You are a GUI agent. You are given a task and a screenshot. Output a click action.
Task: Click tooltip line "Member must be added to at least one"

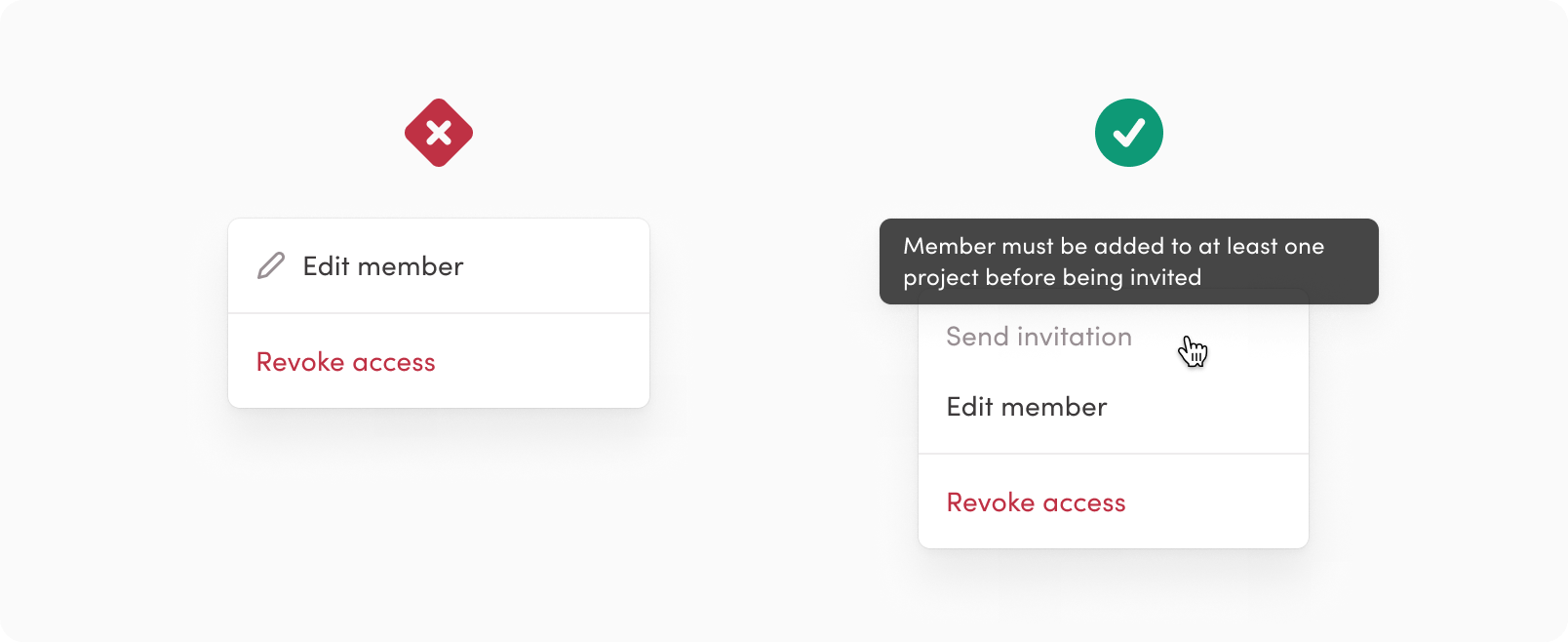1114,246
